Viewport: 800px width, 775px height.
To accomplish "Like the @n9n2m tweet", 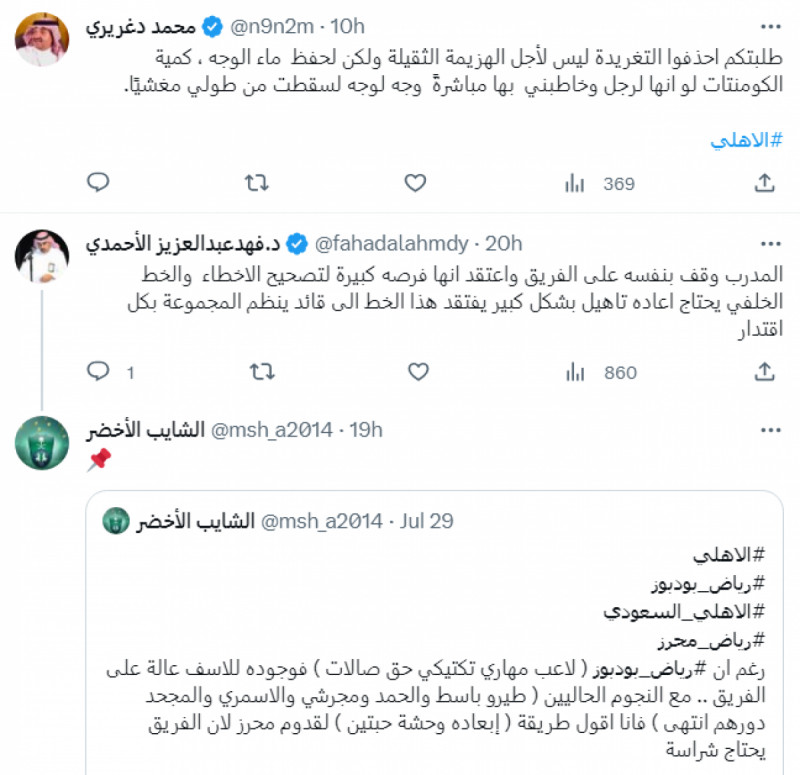I will point(415,182).
